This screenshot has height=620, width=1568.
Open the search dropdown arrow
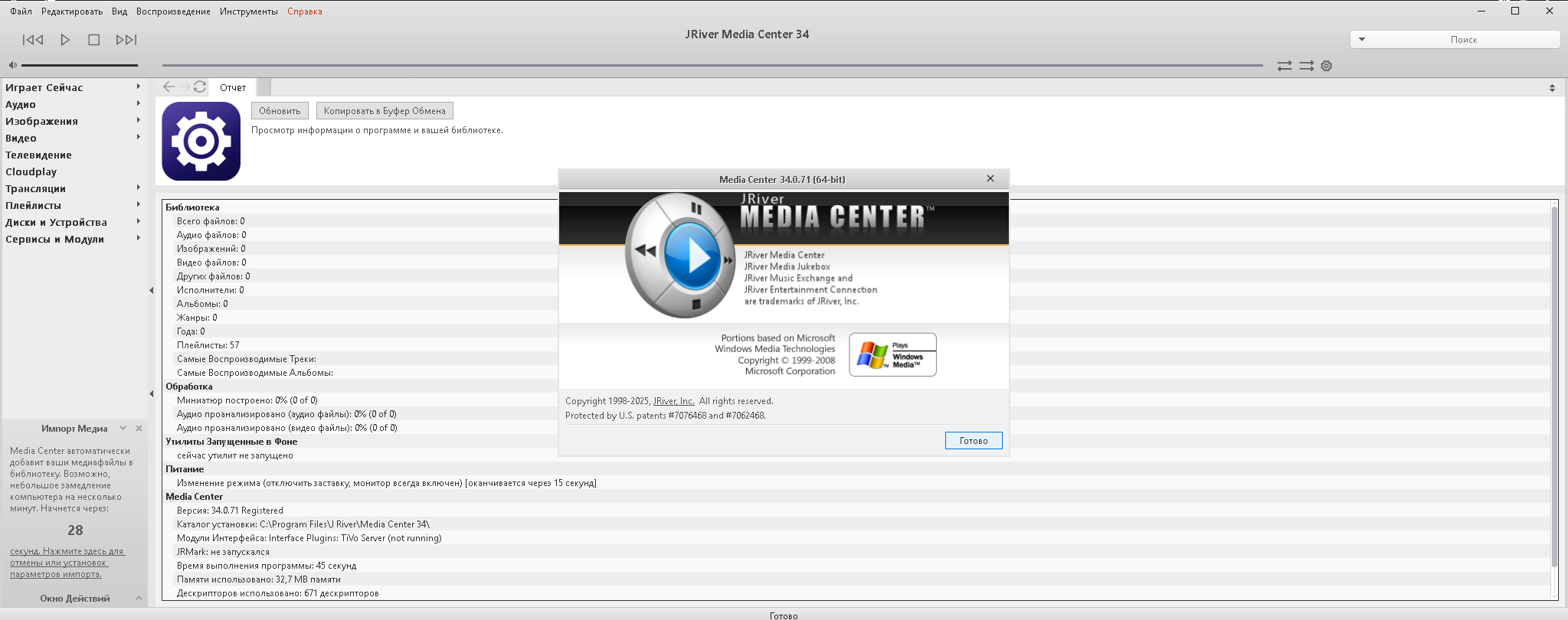pyautogui.click(x=1362, y=39)
